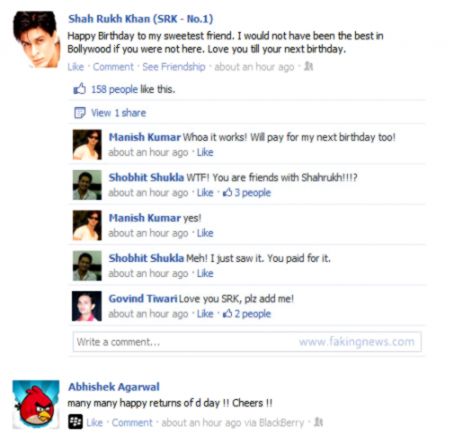
Task: Click See Friendship link
Action: [x=174, y=67]
